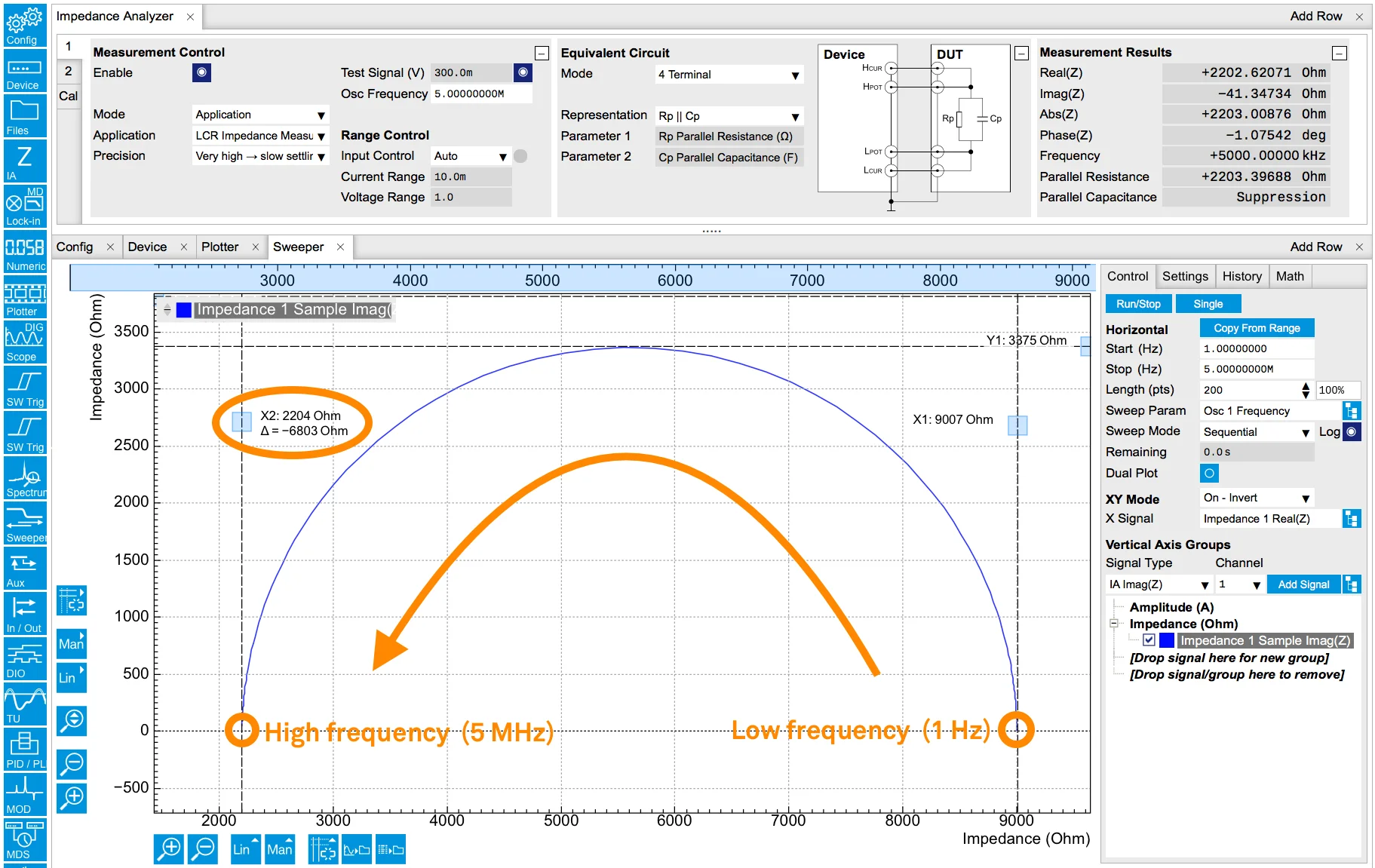Image resolution: width=1375 pixels, height=868 pixels.
Task: Open 4 Terminal mode dropdown
Action: tap(729, 75)
